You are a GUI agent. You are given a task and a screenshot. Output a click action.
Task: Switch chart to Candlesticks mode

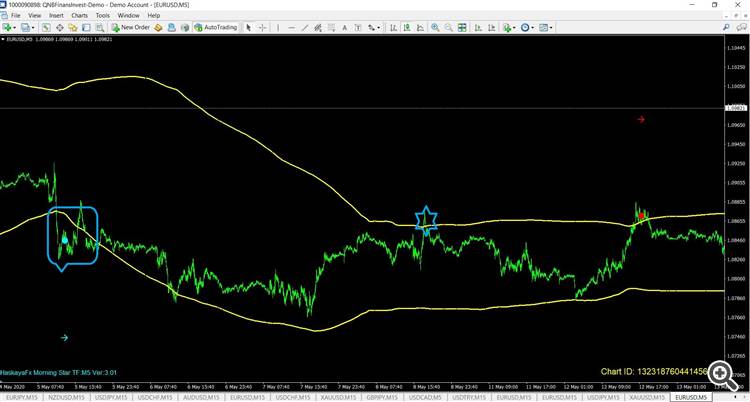pyautogui.click(x=407, y=28)
